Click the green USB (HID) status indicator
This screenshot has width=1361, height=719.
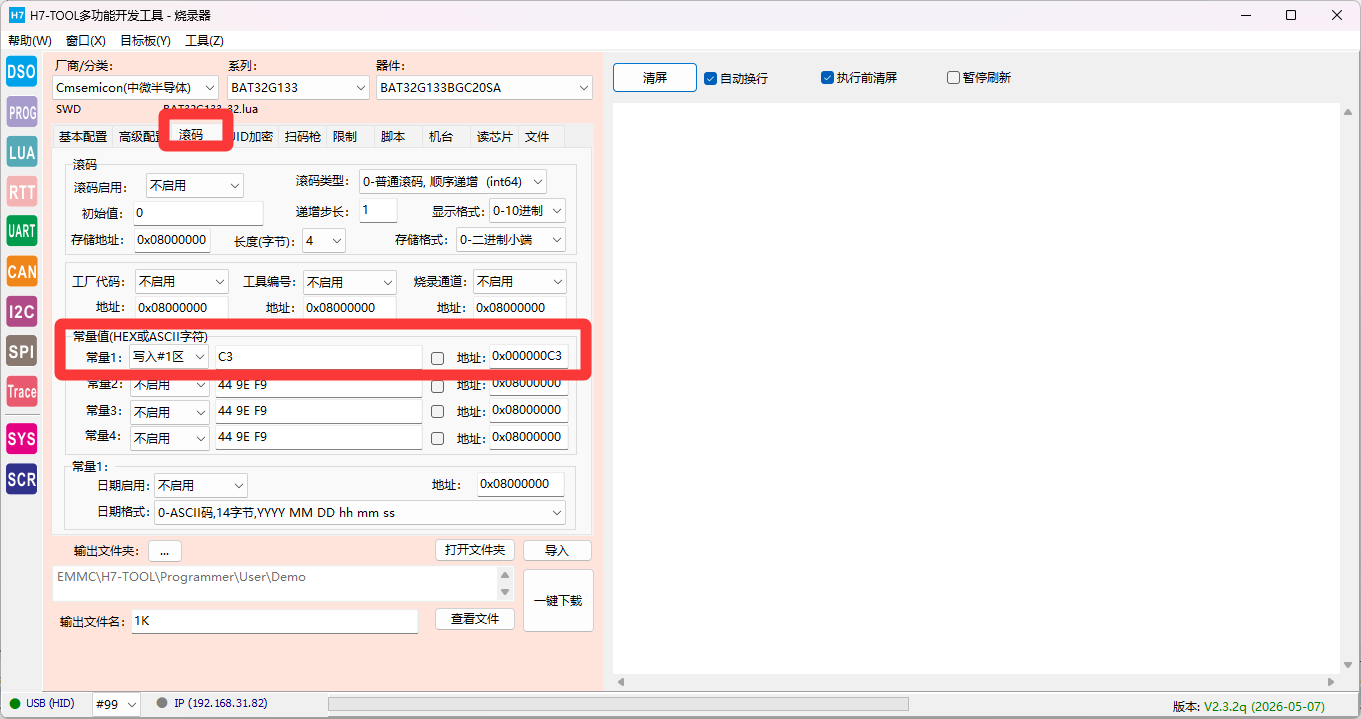point(14,704)
